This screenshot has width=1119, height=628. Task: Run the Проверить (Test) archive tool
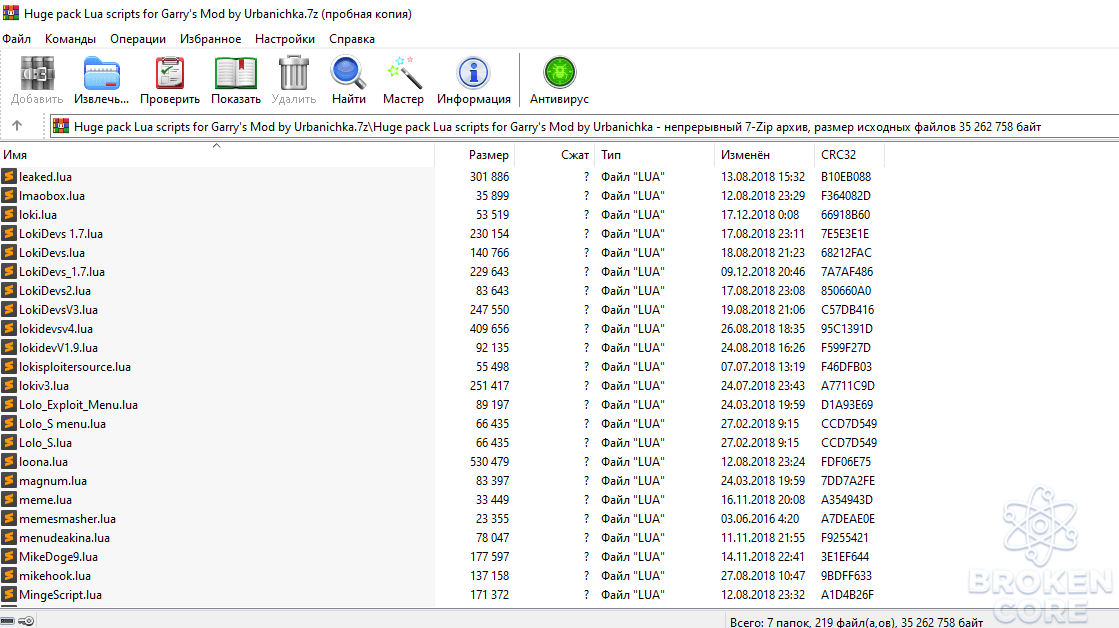tap(170, 74)
